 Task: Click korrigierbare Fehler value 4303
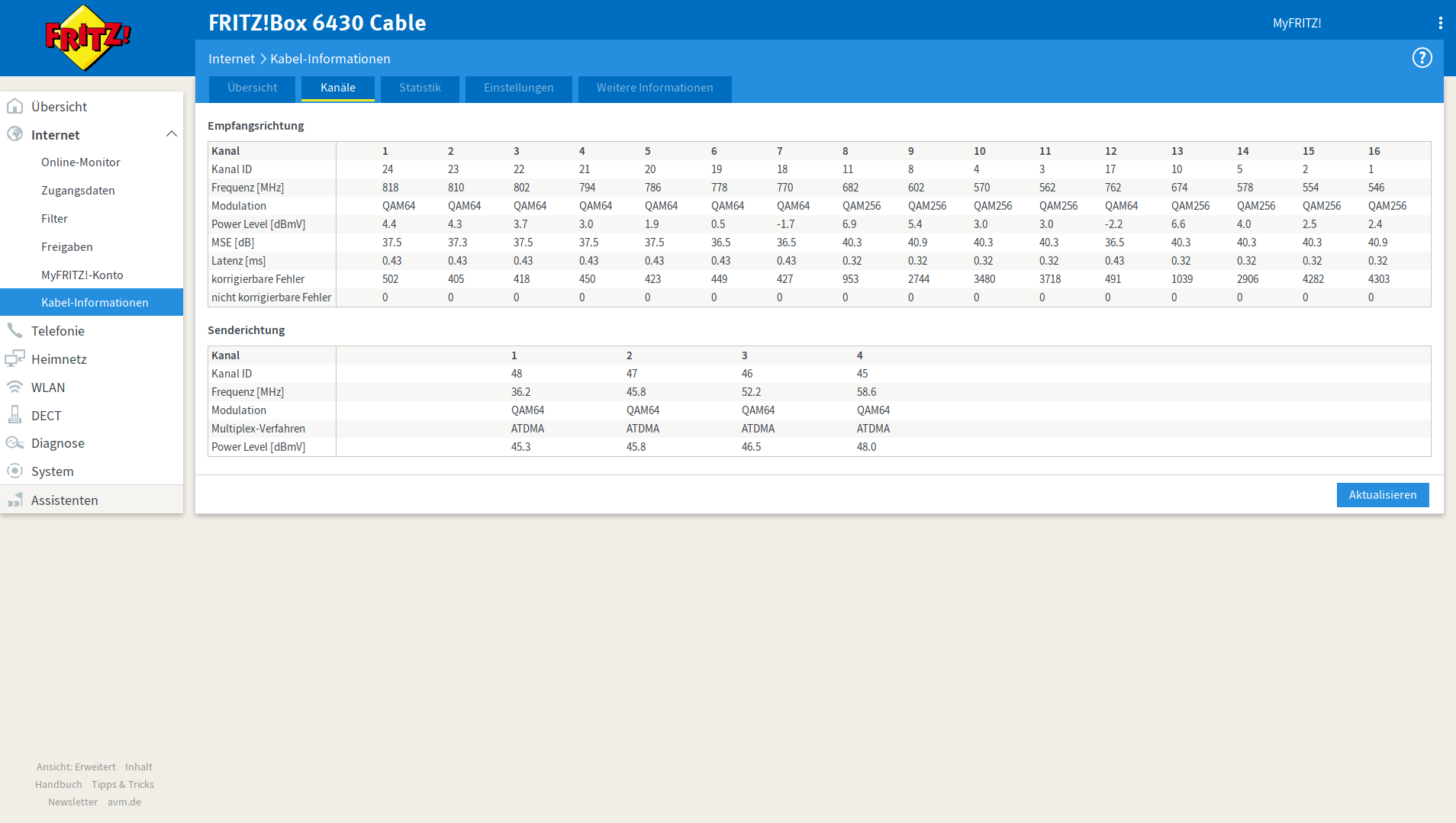[1379, 279]
